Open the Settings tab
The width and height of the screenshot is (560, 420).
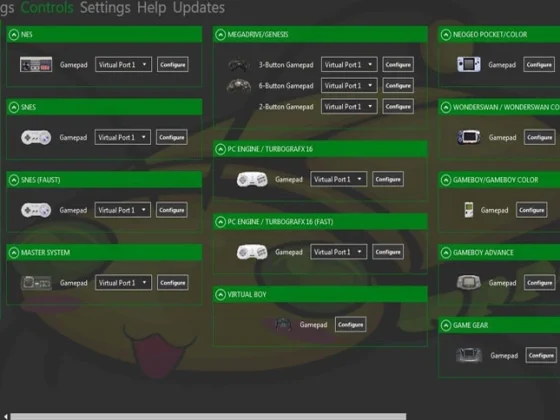(x=105, y=8)
